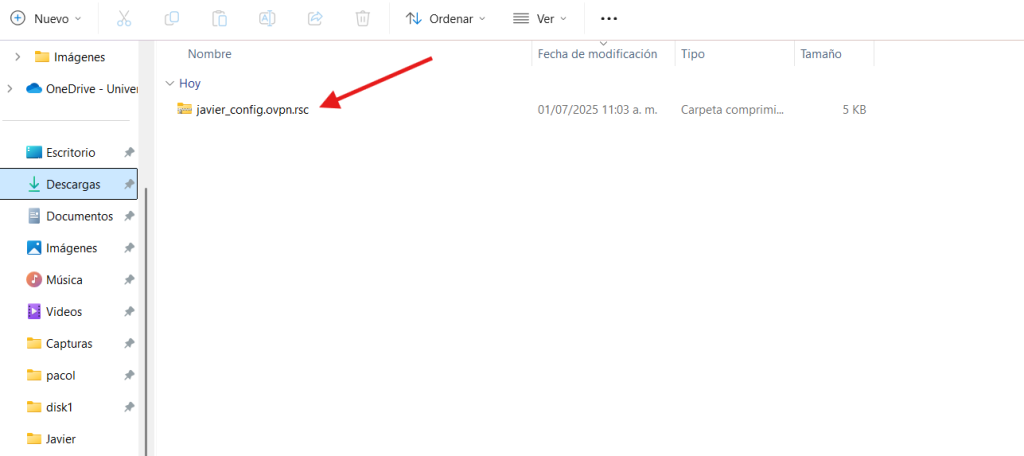Click the OneDrive cloud icon
This screenshot has width=1024, height=456.
pos(34,88)
